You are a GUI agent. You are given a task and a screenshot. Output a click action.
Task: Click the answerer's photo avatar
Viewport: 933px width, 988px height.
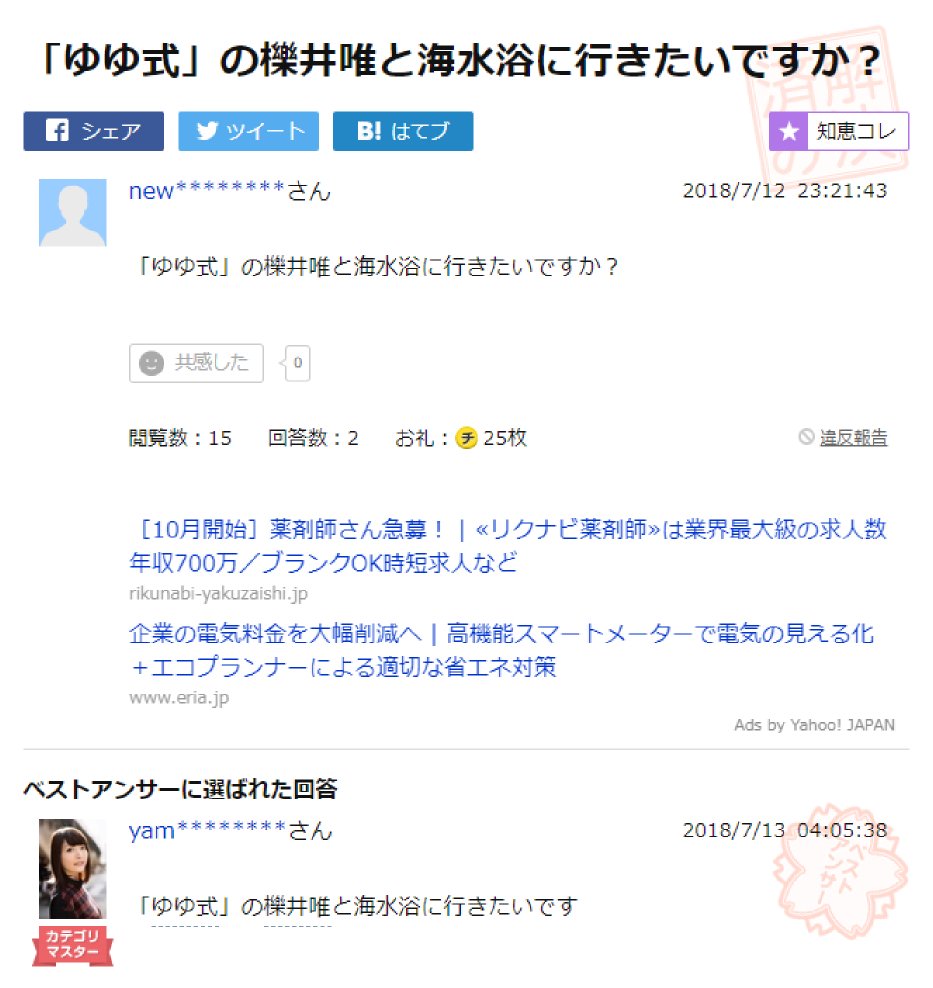coord(72,868)
